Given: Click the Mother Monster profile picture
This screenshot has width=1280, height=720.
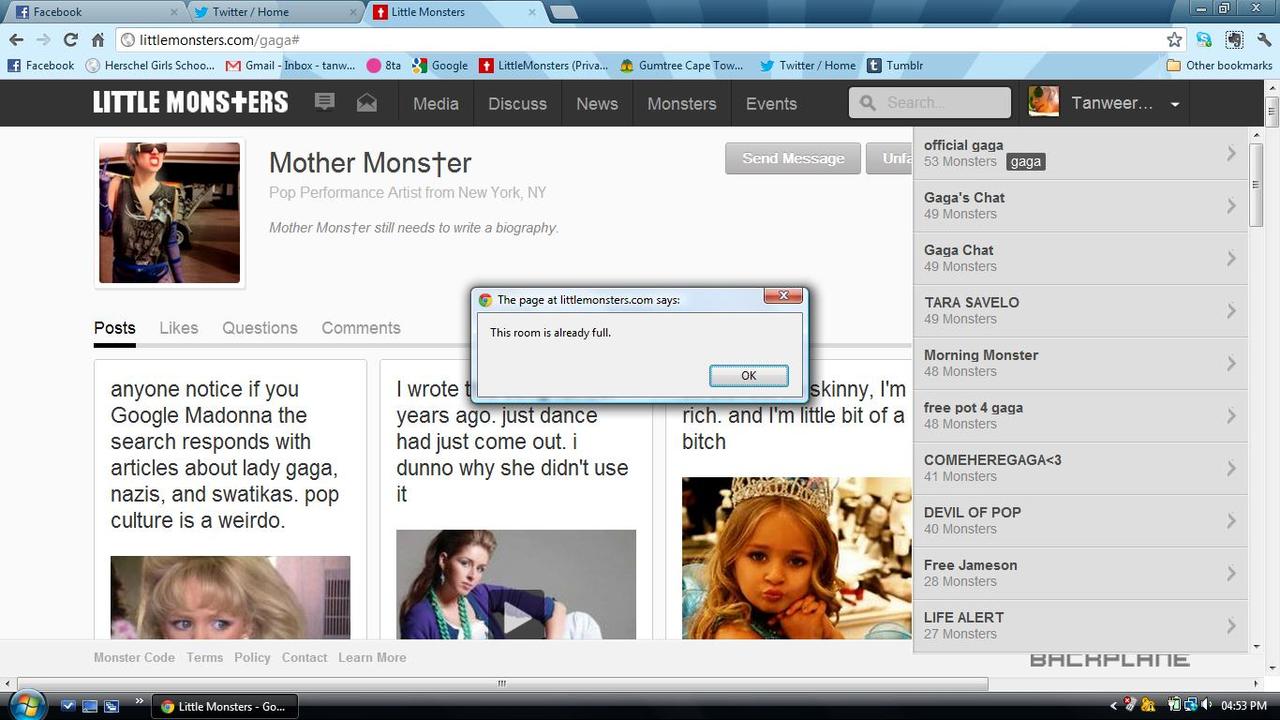Looking at the screenshot, I should click(170, 213).
